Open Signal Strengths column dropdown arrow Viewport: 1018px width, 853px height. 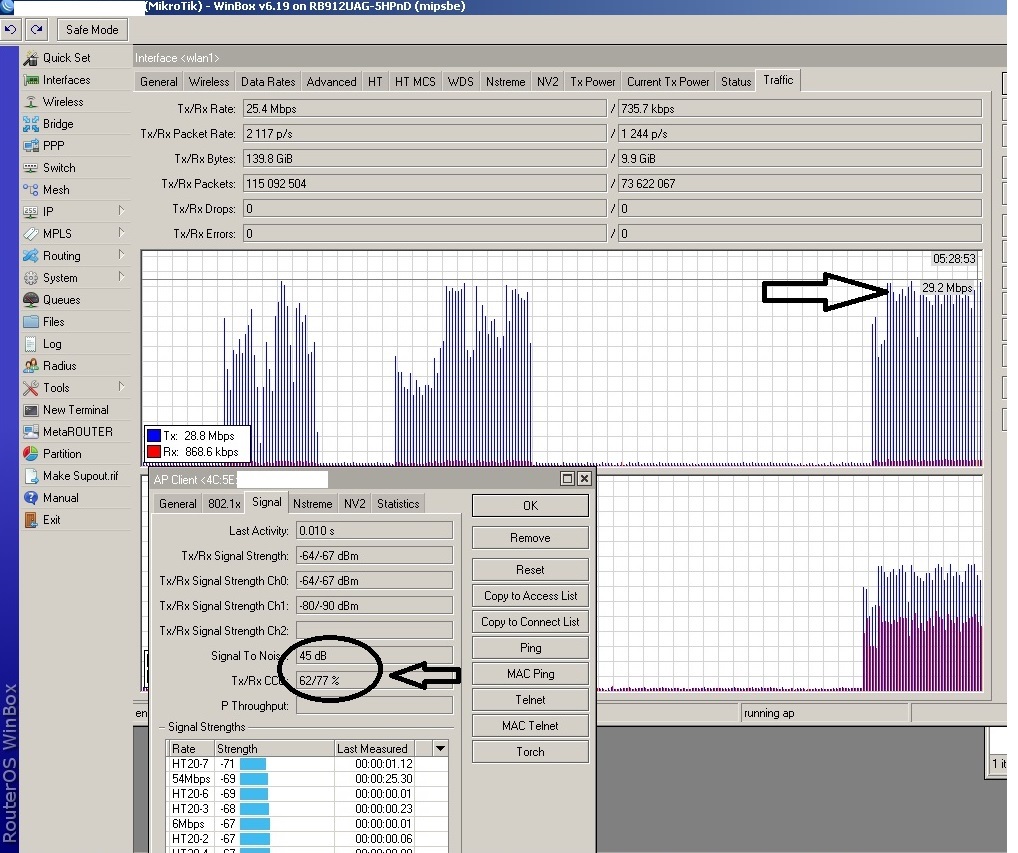[440, 748]
